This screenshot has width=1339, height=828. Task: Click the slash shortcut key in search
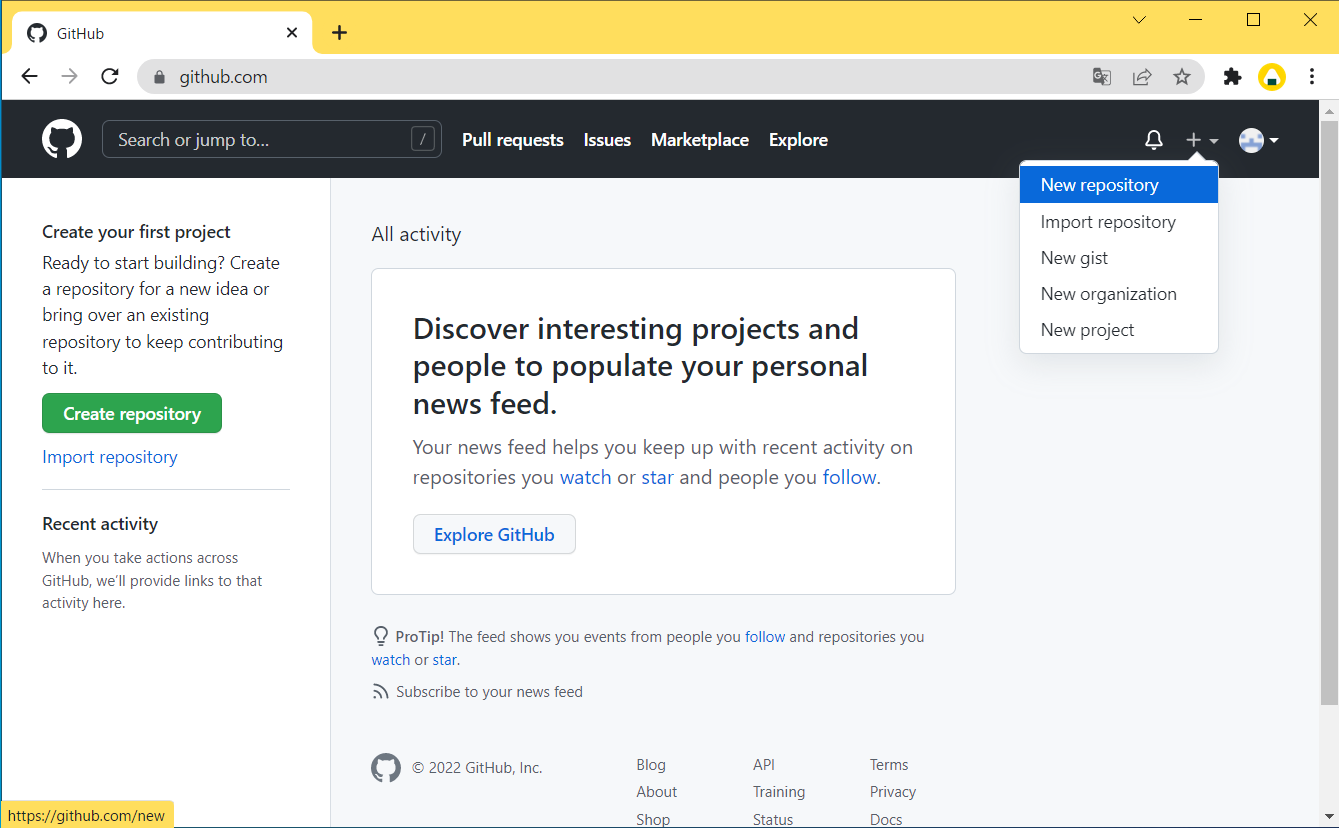424,140
